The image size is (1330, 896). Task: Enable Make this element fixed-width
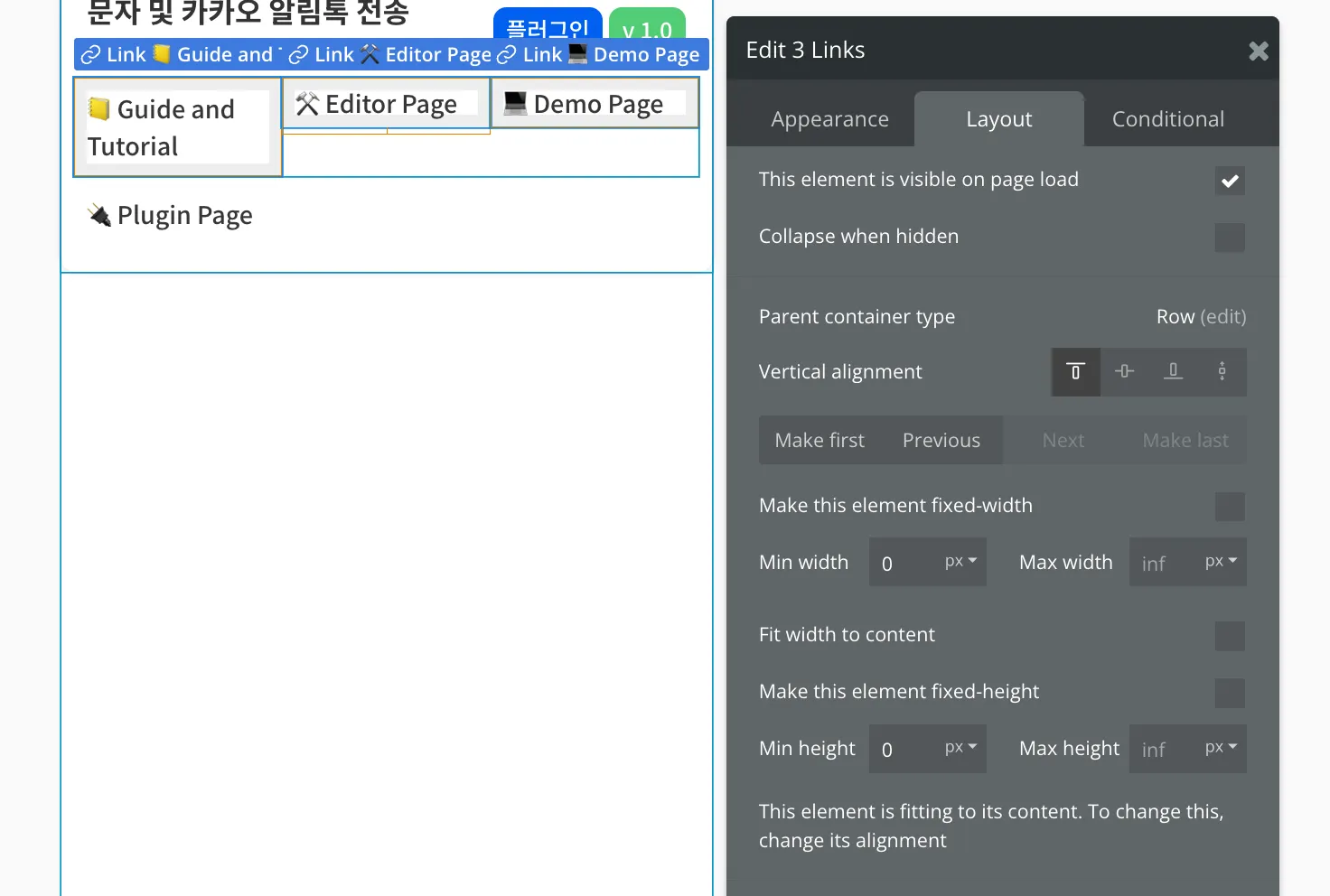[x=1230, y=507]
